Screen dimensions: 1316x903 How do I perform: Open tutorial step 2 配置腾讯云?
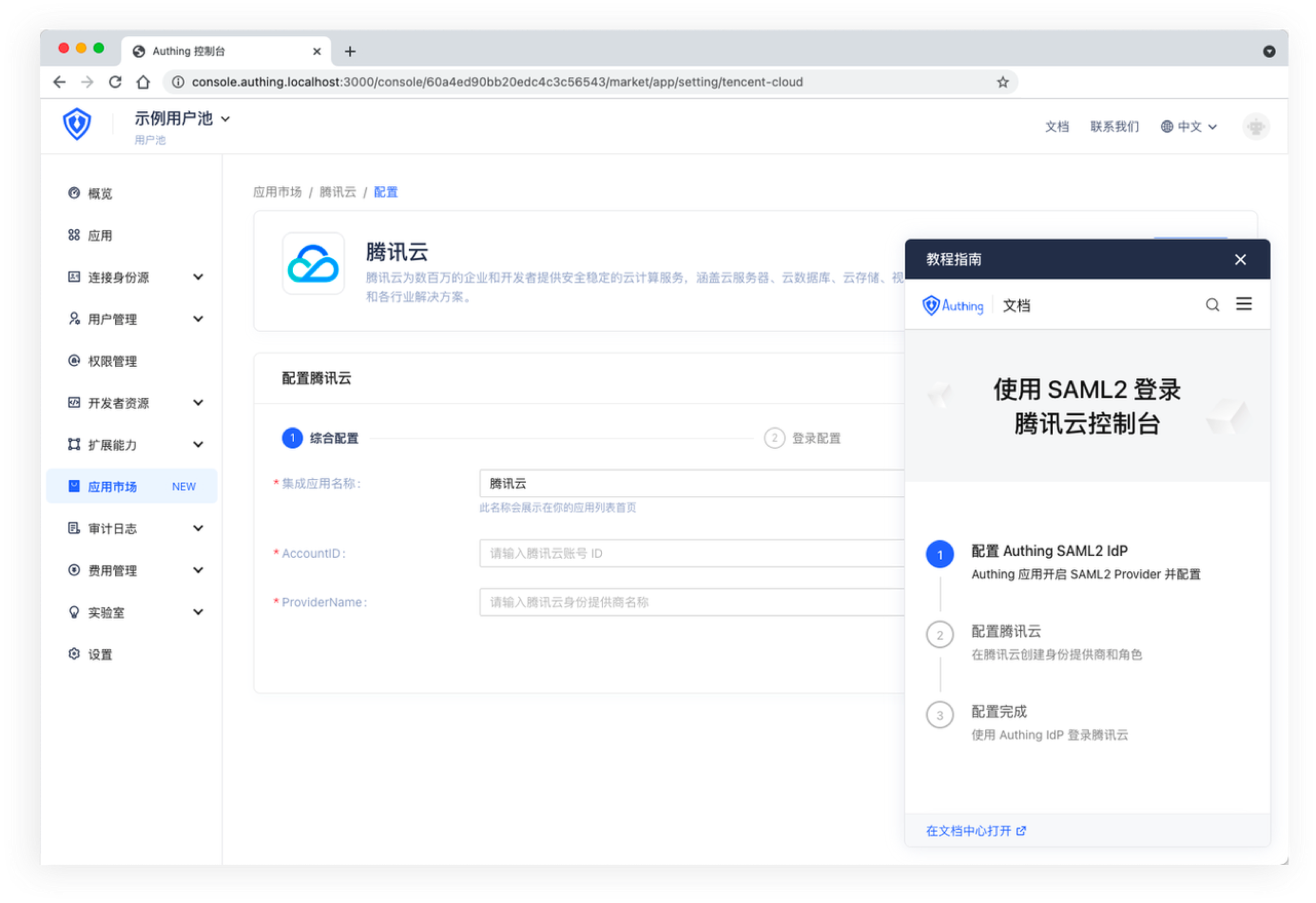[x=1034, y=642]
